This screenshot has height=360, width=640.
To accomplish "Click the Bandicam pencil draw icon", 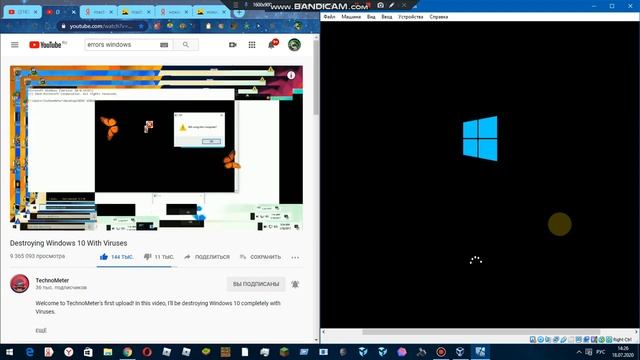I will pos(392,5).
